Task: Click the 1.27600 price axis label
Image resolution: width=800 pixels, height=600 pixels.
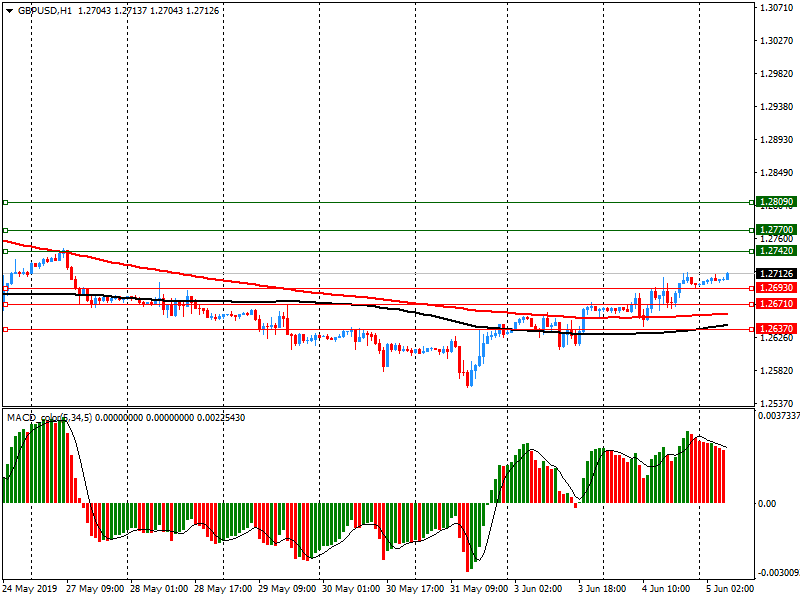Action: coord(777,239)
